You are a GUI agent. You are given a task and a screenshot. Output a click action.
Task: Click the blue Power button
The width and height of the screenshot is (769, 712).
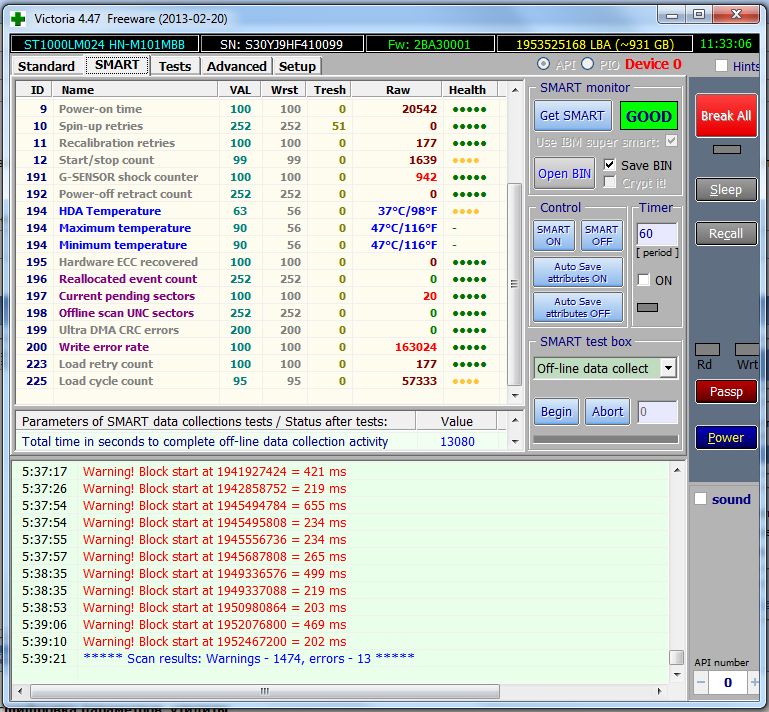(x=726, y=438)
